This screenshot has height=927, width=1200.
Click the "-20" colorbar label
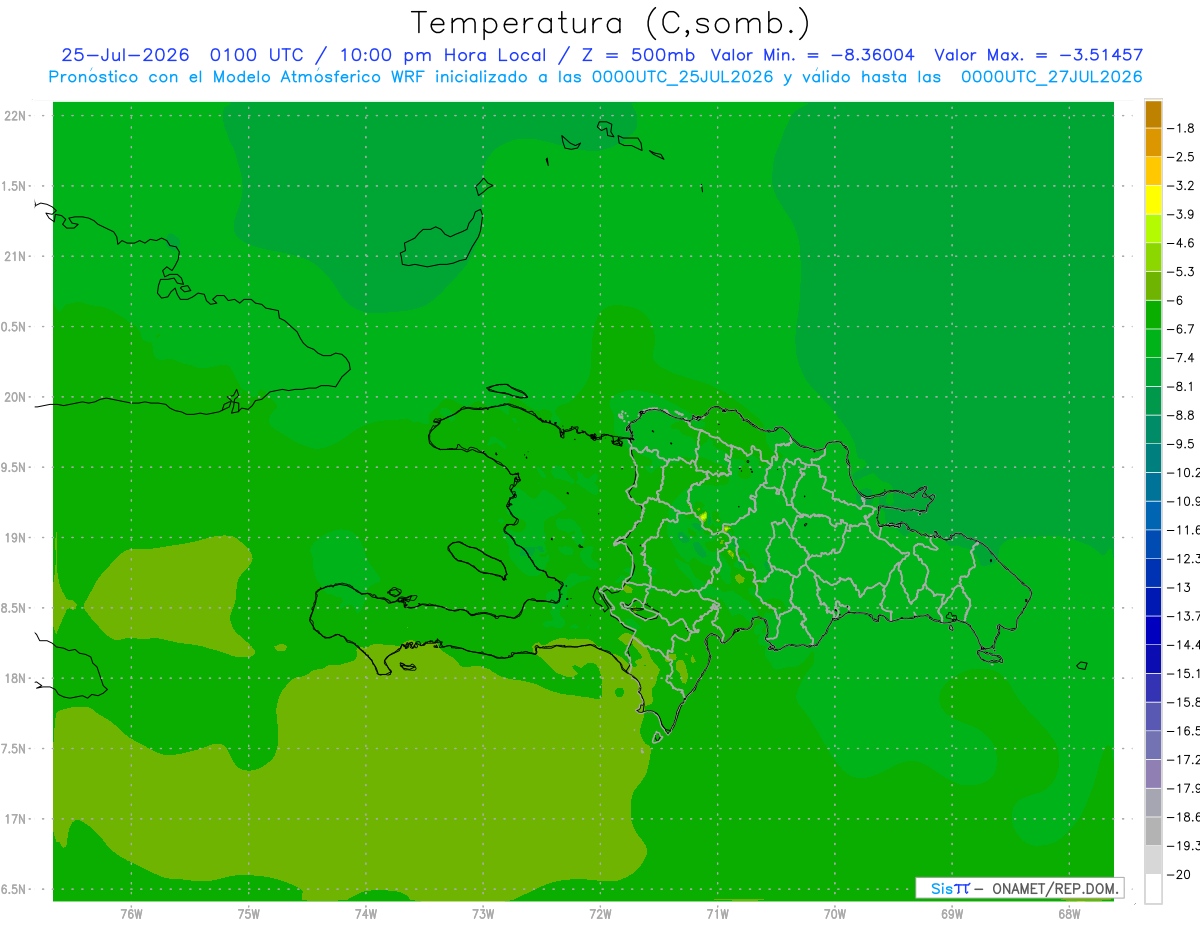point(1179,874)
